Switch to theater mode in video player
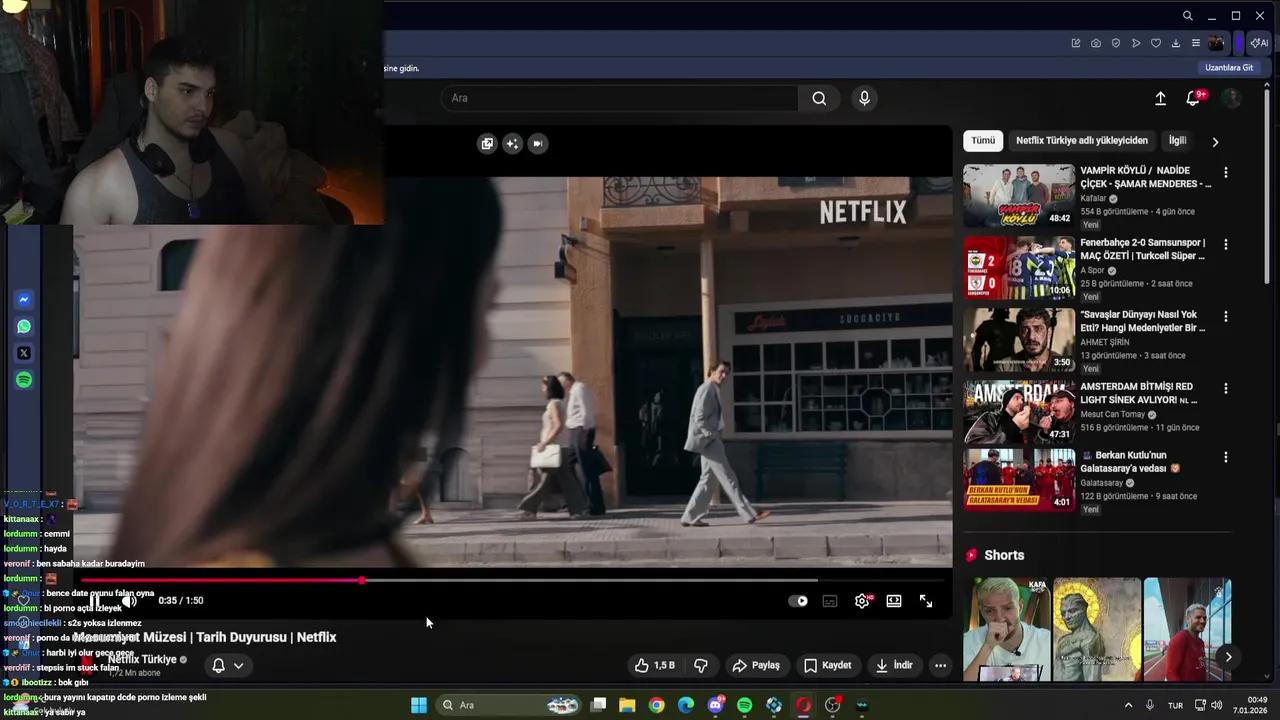 click(894, 601)
